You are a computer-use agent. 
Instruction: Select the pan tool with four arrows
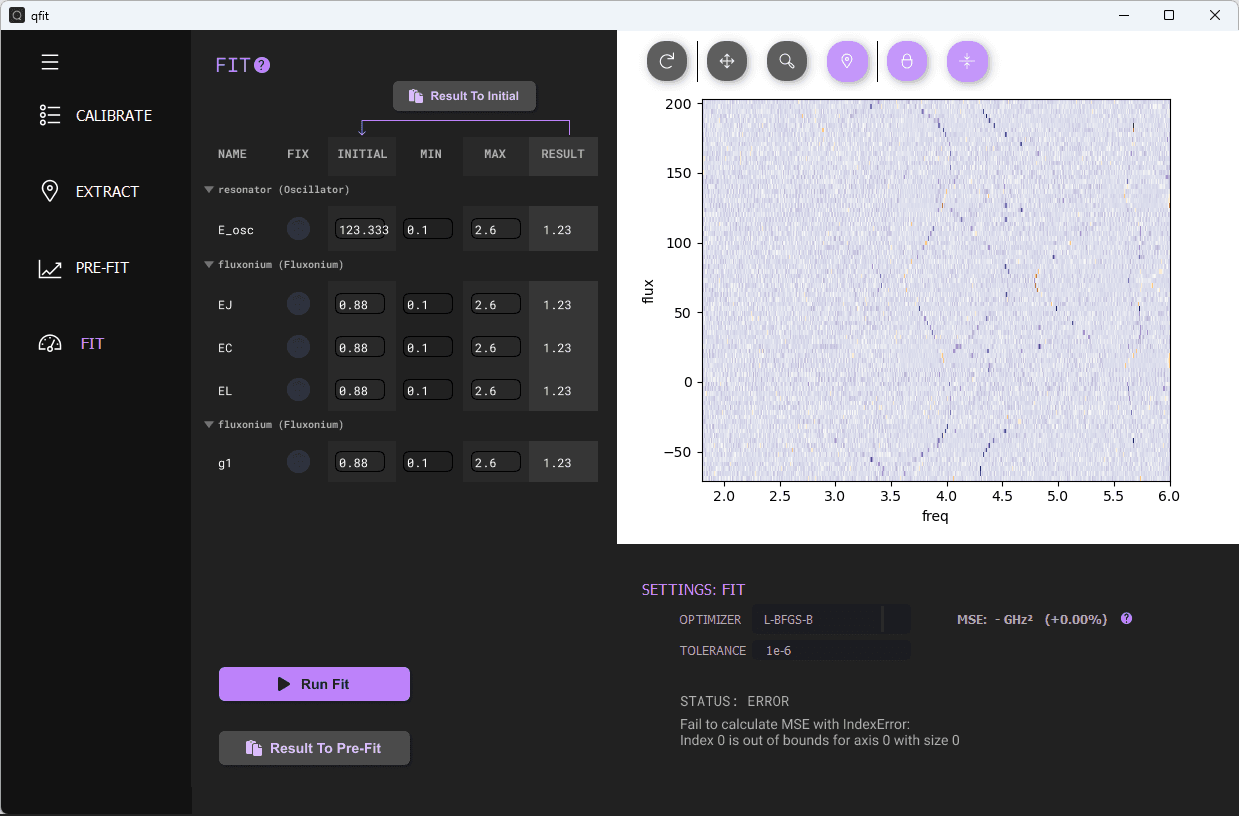727,62
